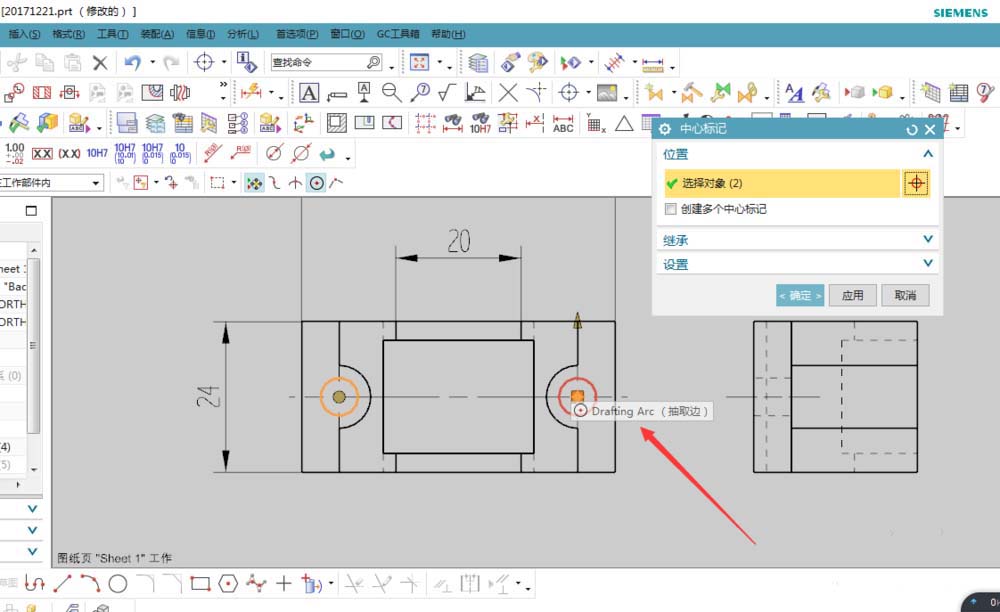Image resolution: width=1000 pixels, height=612 pixels.
Task: Click the reset icon in 中心标记 dialog
Action: click(x=911, y=129)
